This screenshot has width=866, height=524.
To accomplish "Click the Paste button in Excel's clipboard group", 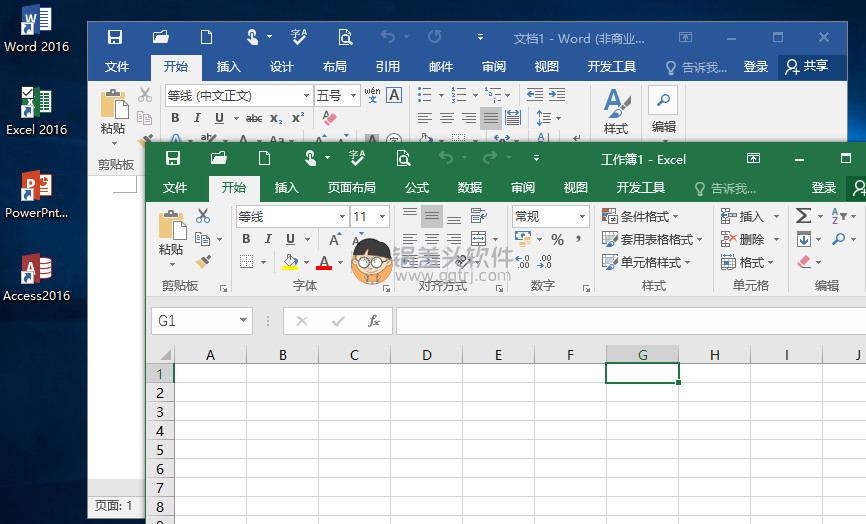I will pos(171,237).
